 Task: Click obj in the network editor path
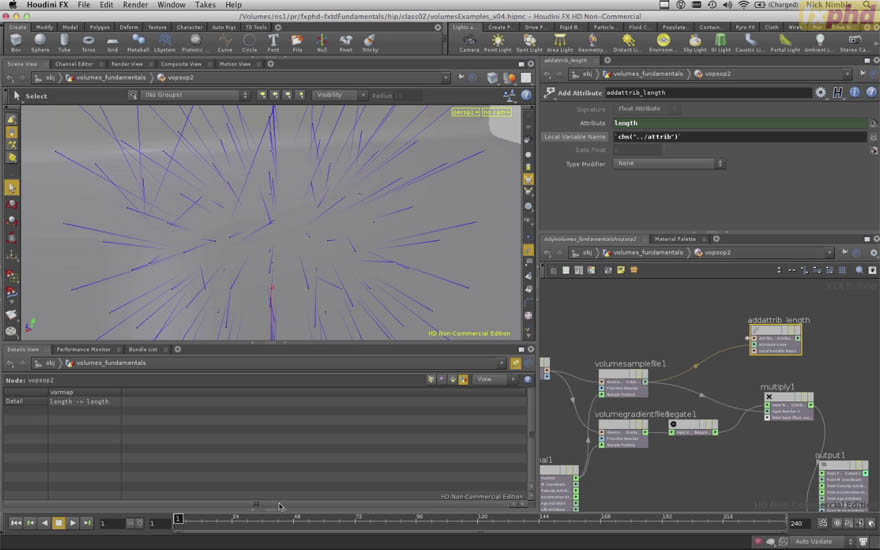tap(586, 253)
